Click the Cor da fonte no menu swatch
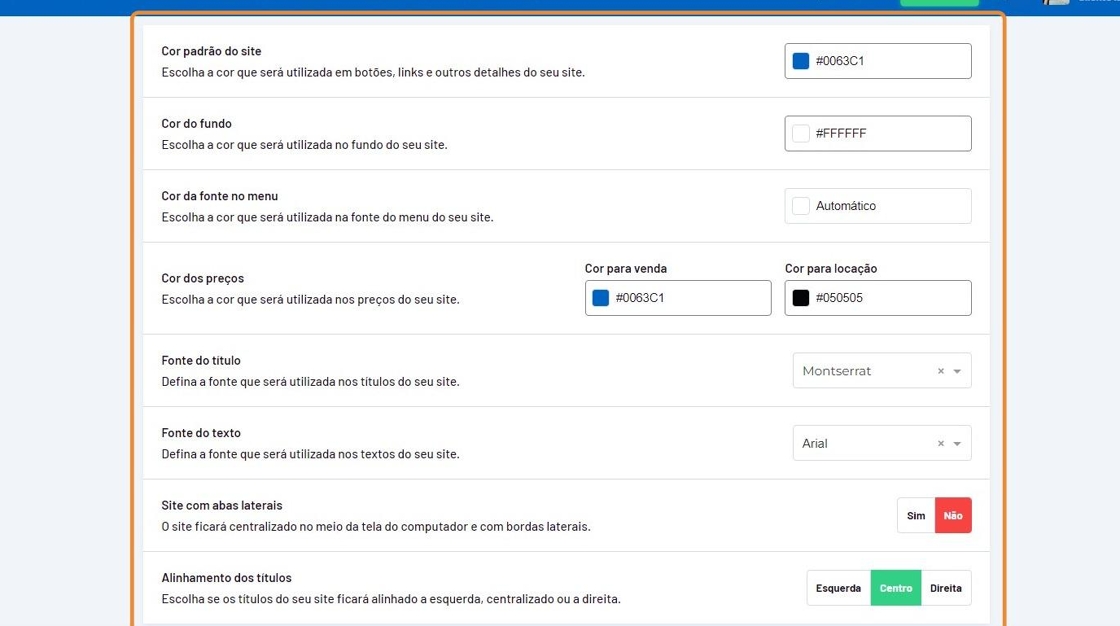The height and width of the screenshot is (626, 1120). click(x=800, y=206)
